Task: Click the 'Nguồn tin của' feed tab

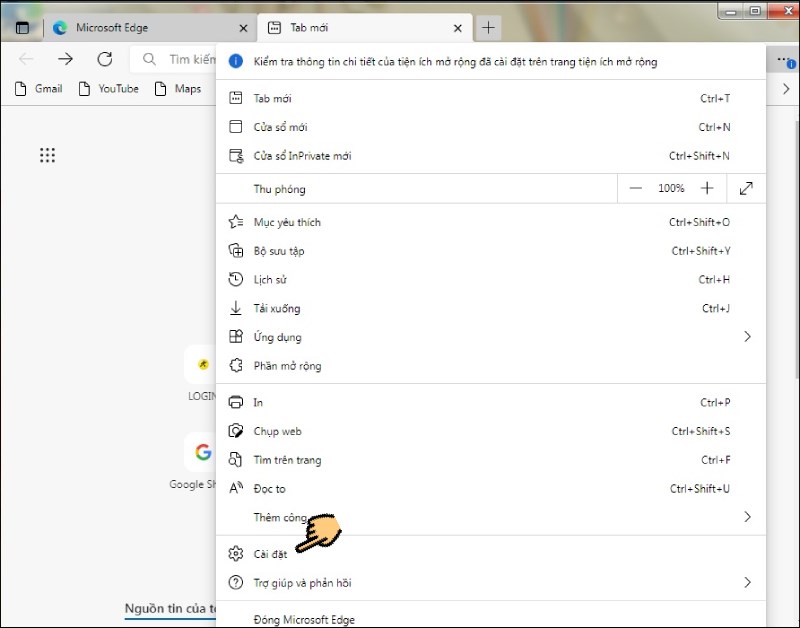Action: (x=171, y=609)
